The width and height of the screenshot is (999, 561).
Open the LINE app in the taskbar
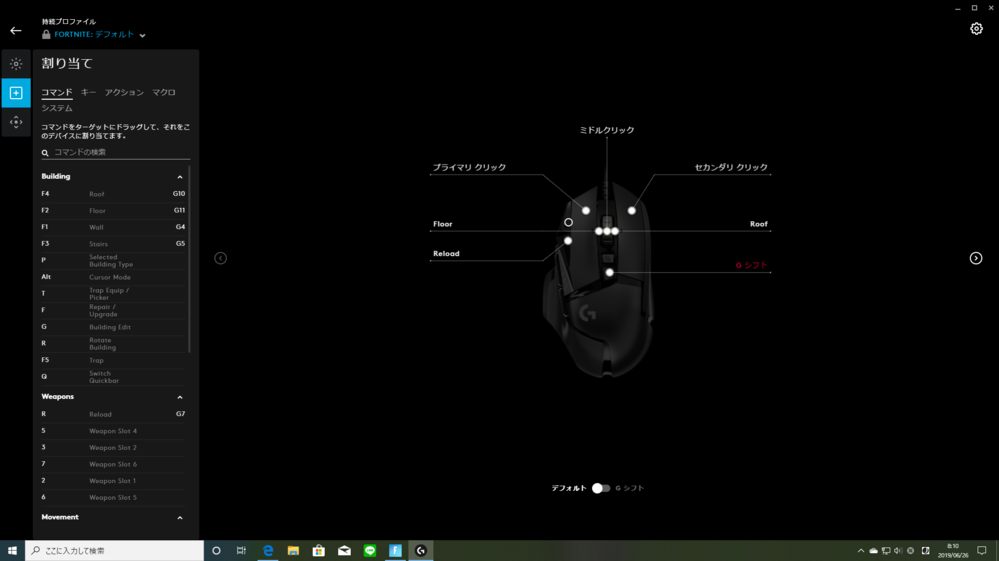pos(370,551)
